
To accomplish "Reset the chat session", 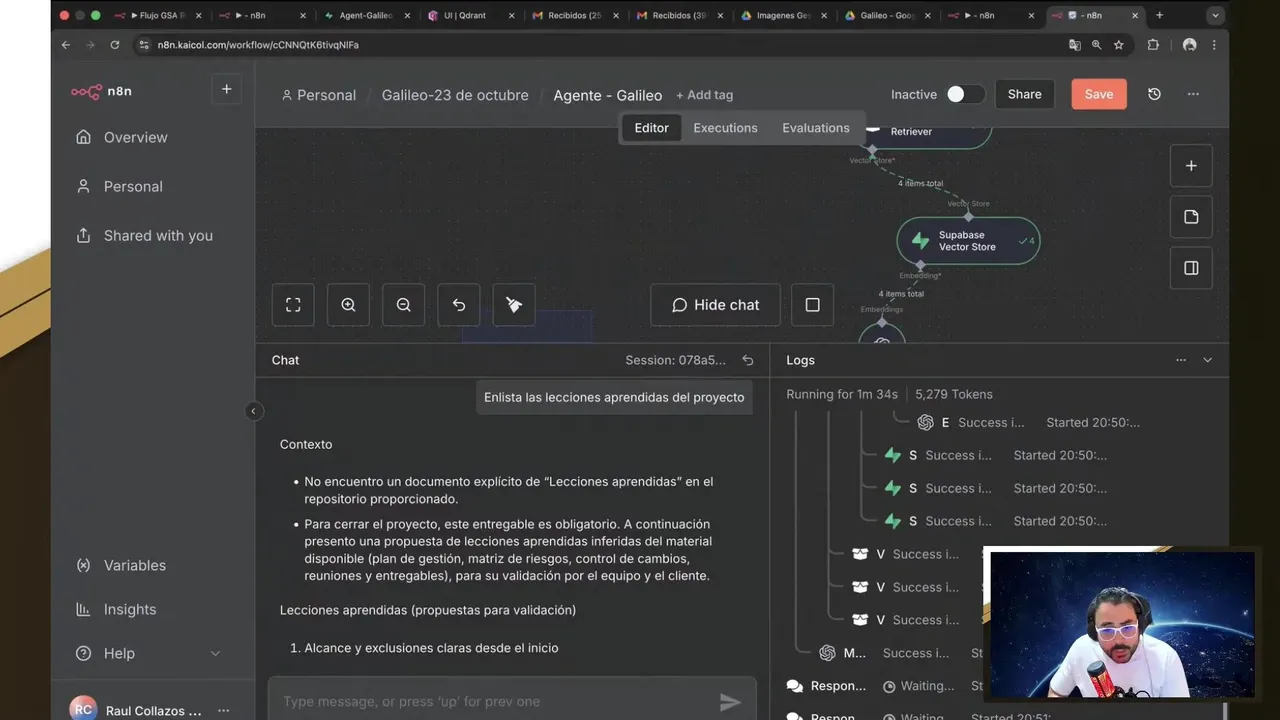I will pos(747,360).
